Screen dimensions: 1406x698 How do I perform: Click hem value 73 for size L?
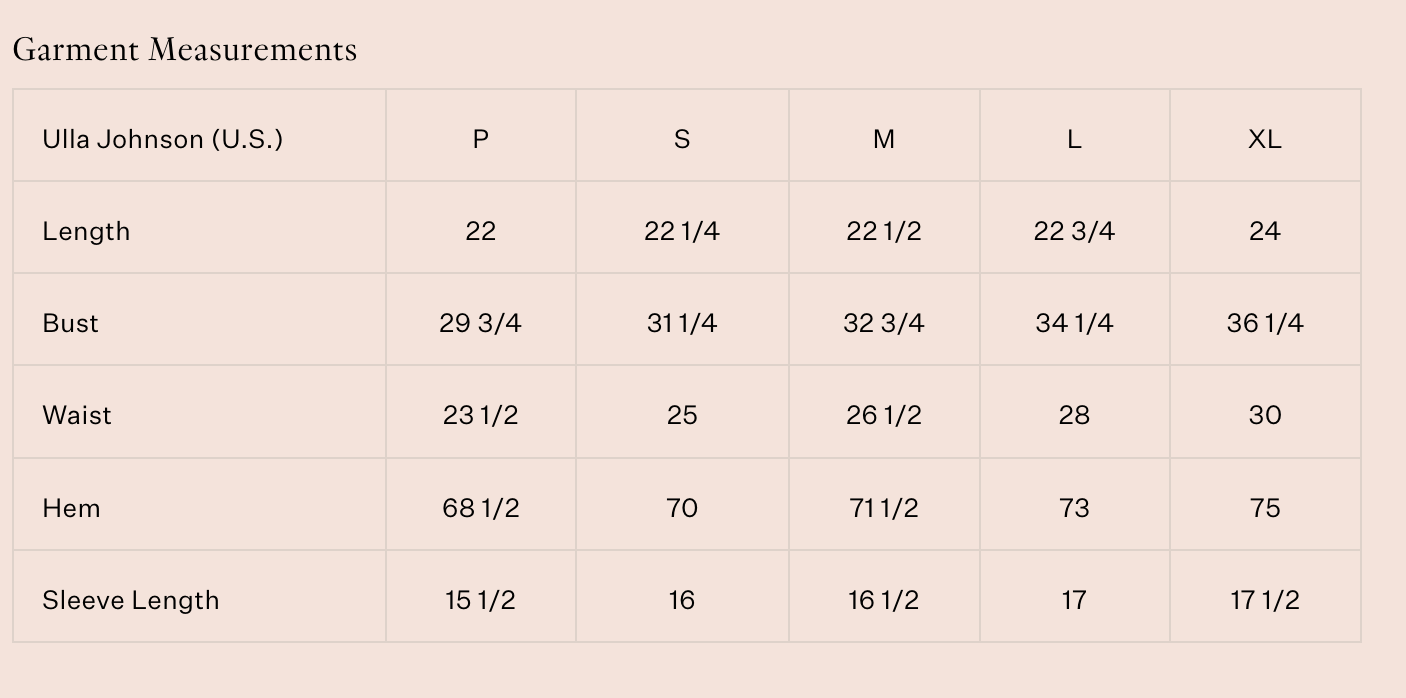1074,508
